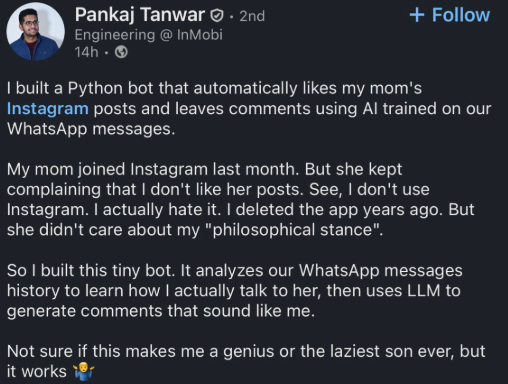The width and height of the screenshot is (508, 384).
Task: Click the "My mom joined Instagram" paragraph
Action: [240, 199]
